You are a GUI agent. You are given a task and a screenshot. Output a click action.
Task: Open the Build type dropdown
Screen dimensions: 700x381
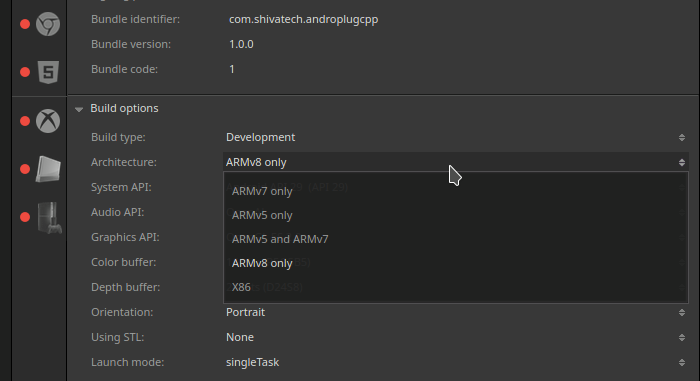455,138
